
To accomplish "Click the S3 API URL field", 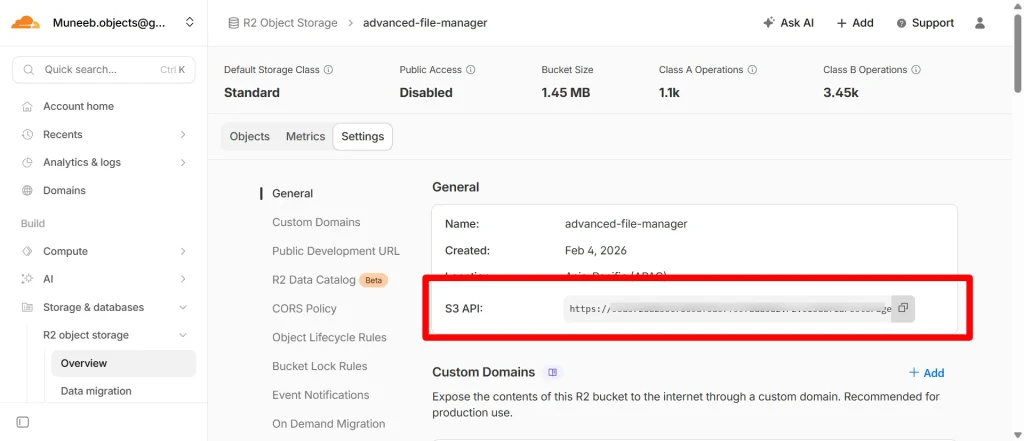I will tap(728, 308).
